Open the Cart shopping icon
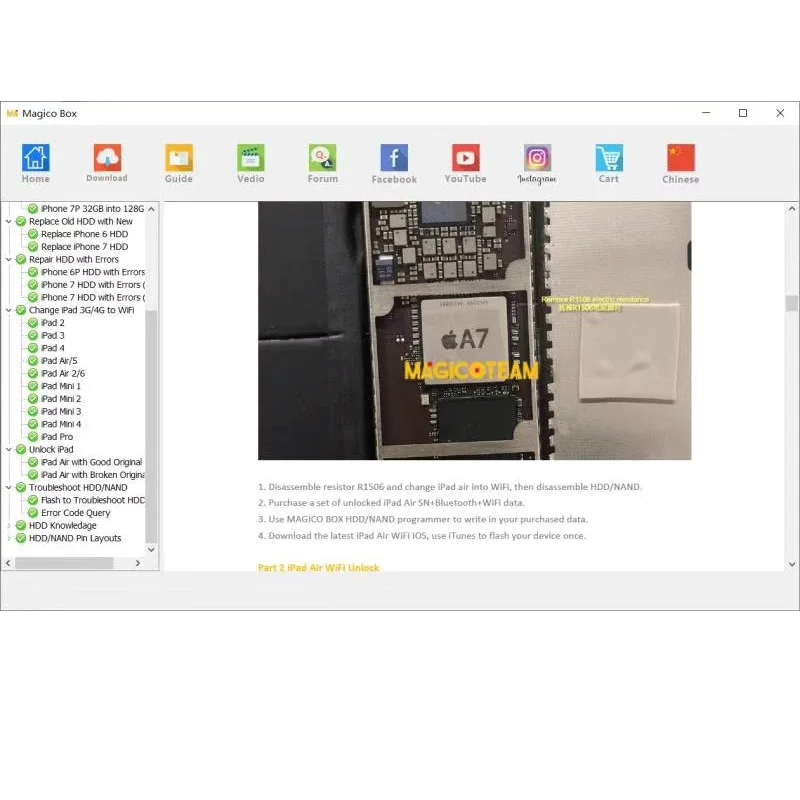Screen dimensions: 800x800 [609, 158]
